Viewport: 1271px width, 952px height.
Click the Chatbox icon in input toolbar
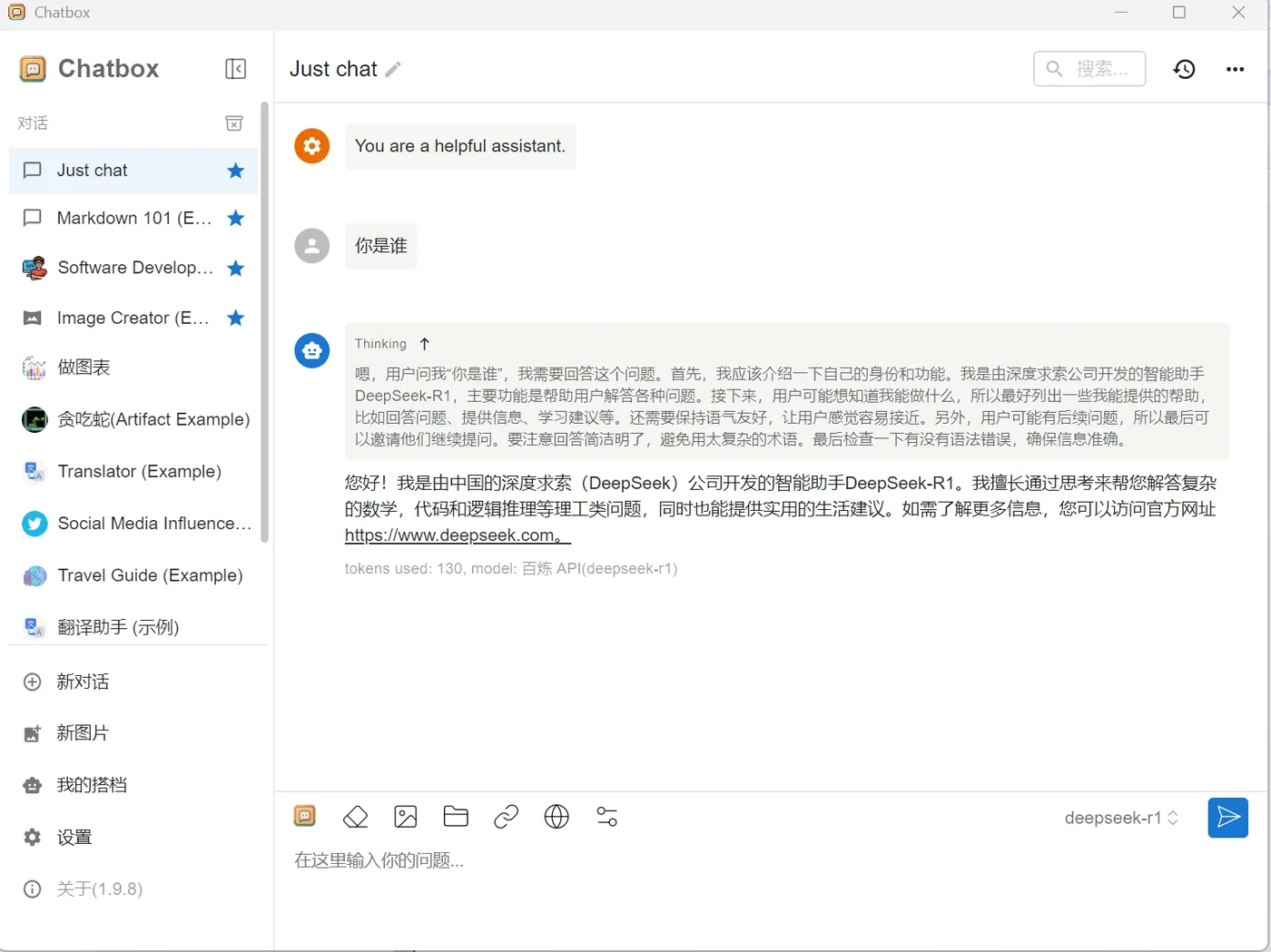pyautogui.click(x=305, y=816)
